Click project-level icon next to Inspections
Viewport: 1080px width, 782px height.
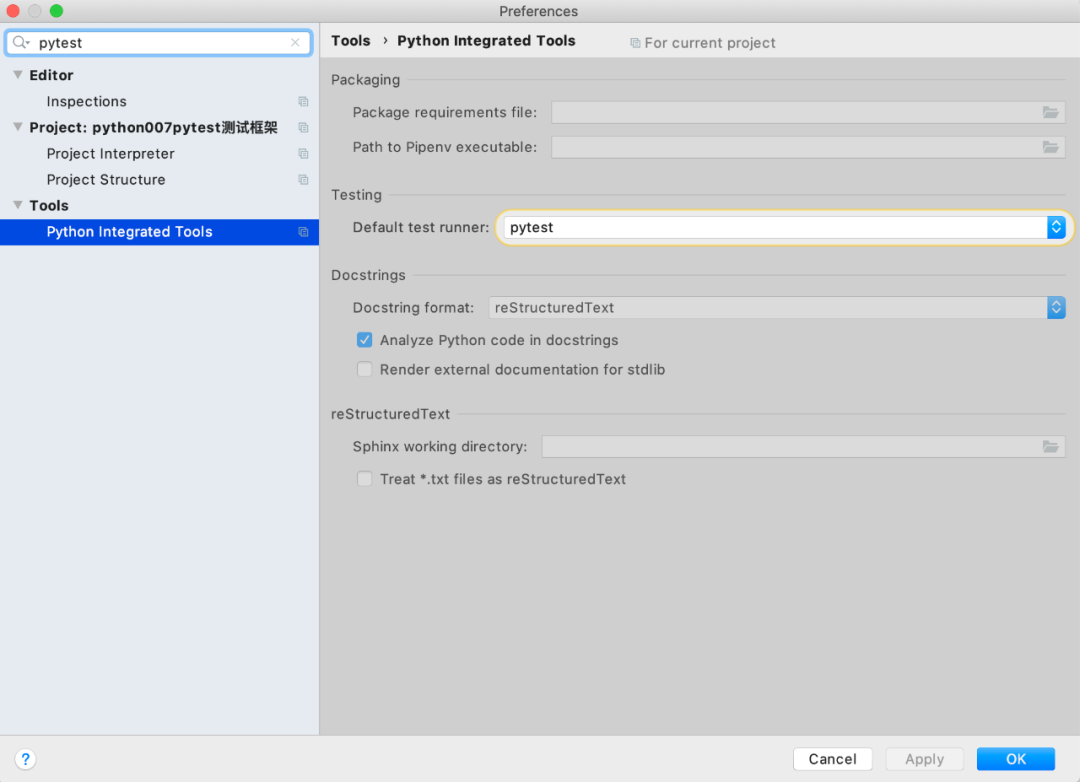(x=303, y=101)
